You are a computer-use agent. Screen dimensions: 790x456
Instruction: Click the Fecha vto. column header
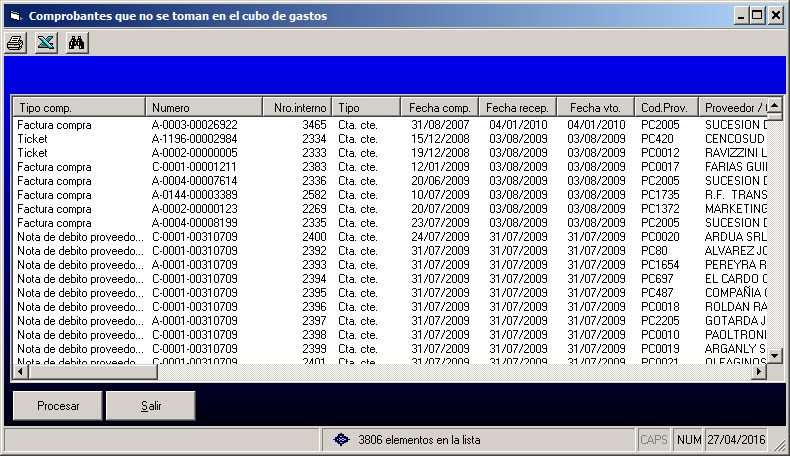(596, 107)
